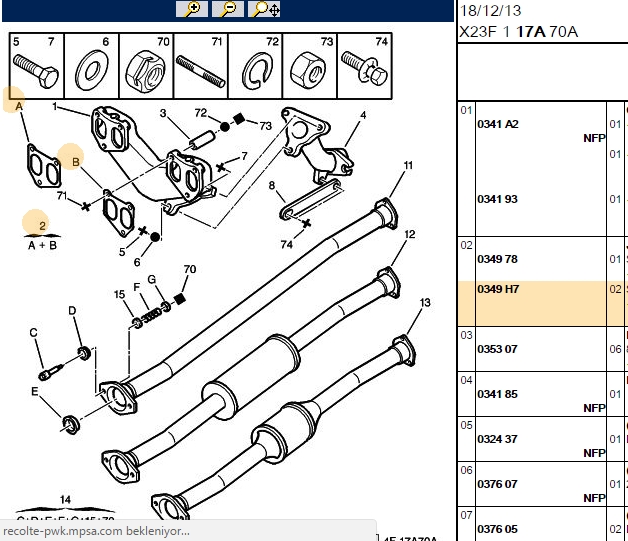Click NFP label in 0341 A2 row
Image resolution: width=628 pixels, height=541 pixels.
[594, 138]
